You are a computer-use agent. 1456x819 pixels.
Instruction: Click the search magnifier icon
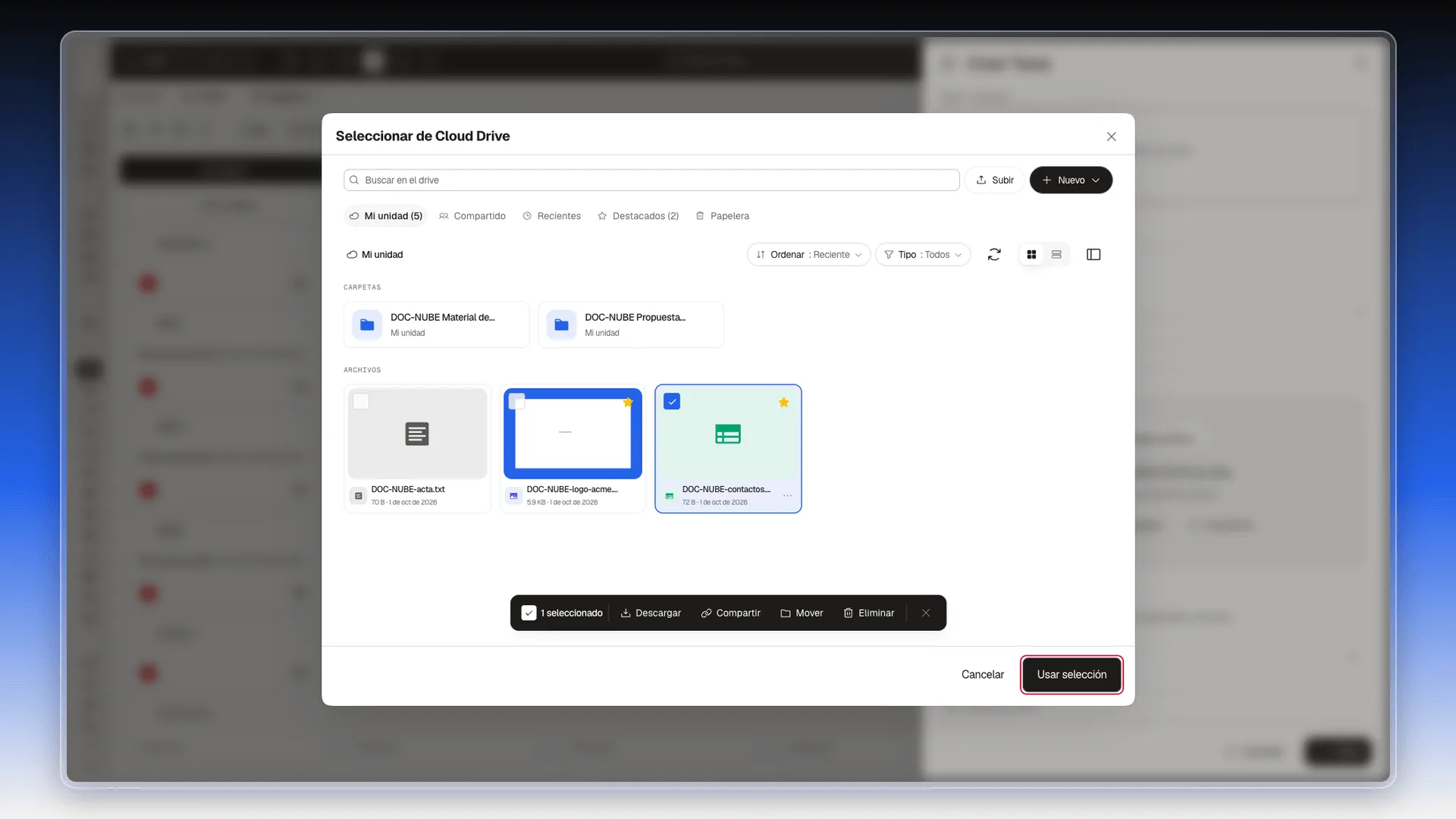coord(354,180)
